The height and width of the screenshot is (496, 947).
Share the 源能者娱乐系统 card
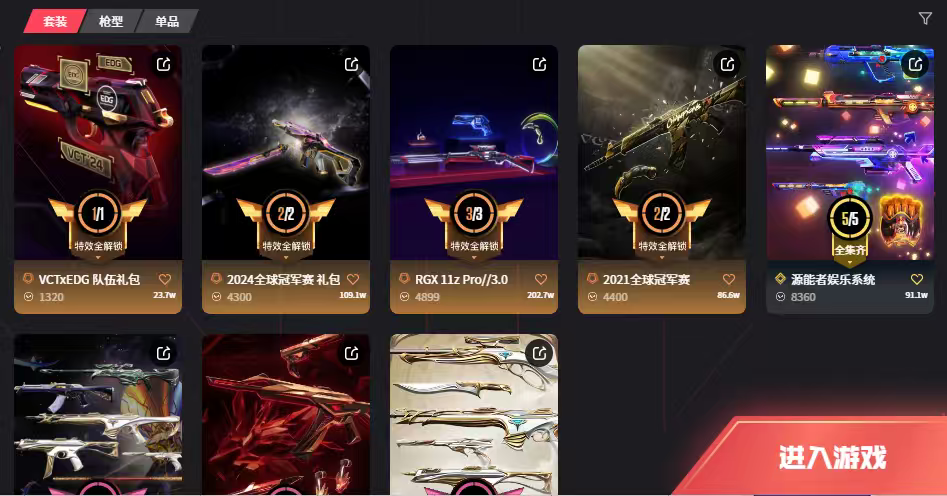pos(915,64)
